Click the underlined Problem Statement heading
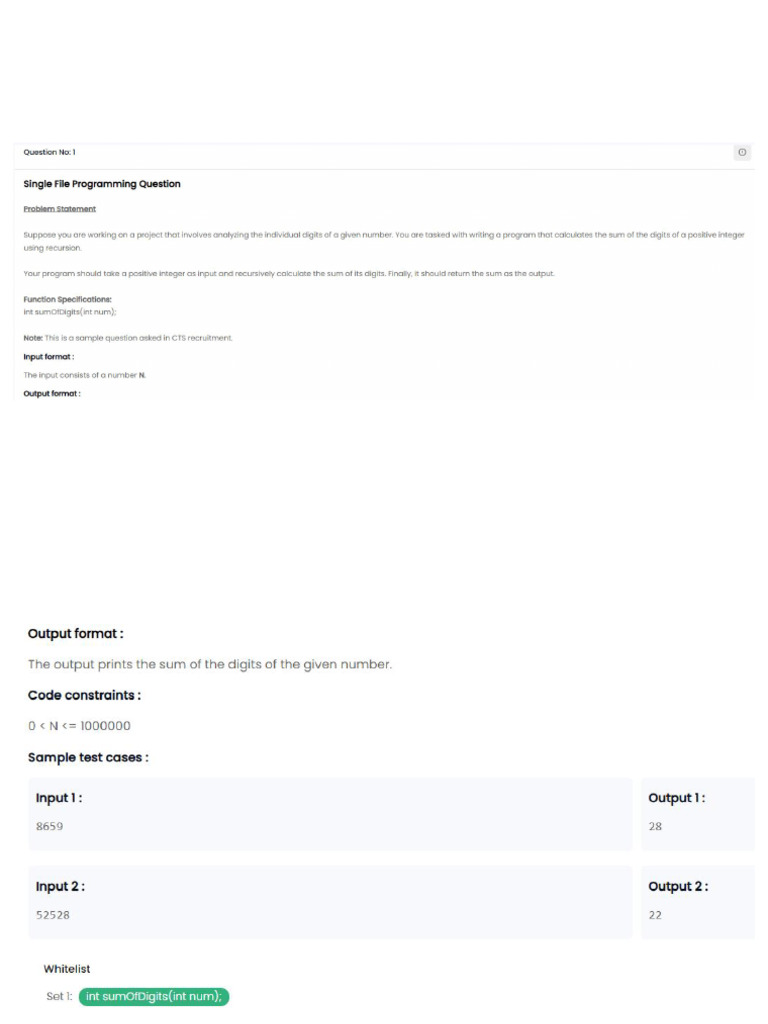 click(60, 209)
